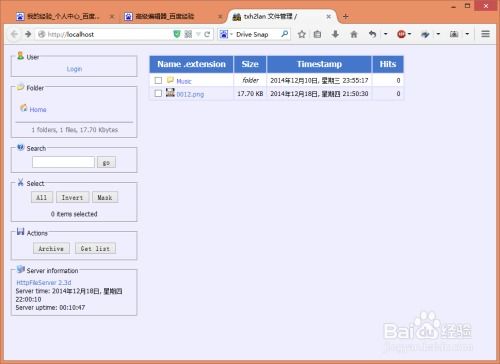This screenshot has width=500, height=364.
Task: Click the 'Server uptime: 00:10:47' text
Action: (50, 307)
